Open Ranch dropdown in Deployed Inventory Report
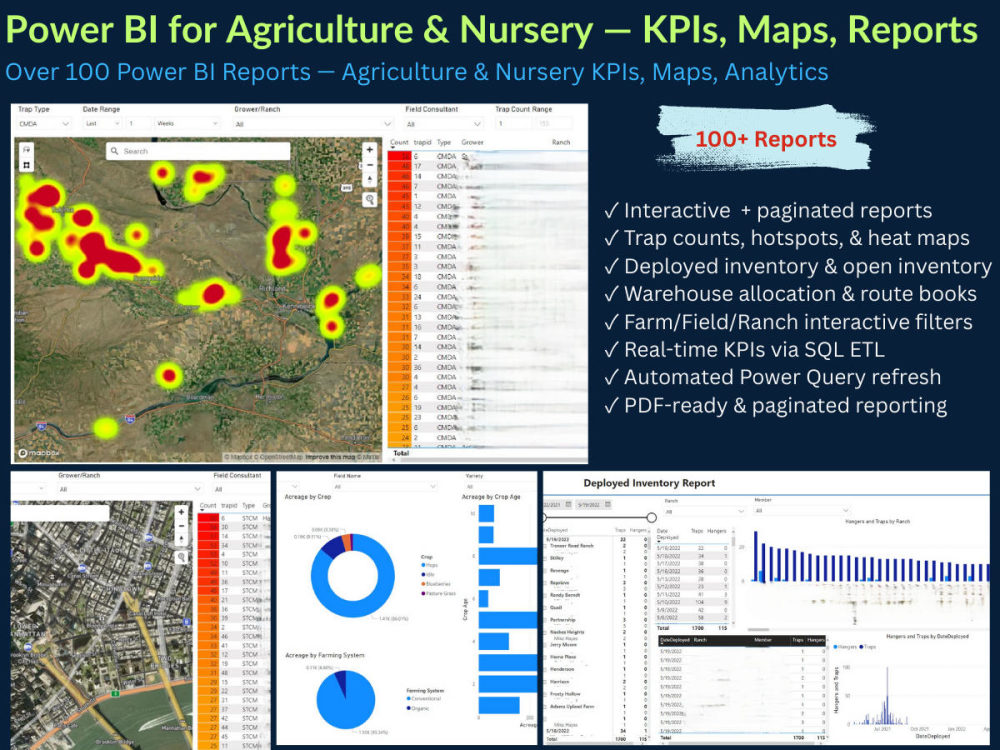This screenshot has width=1000, height=750. coord(704,511)
